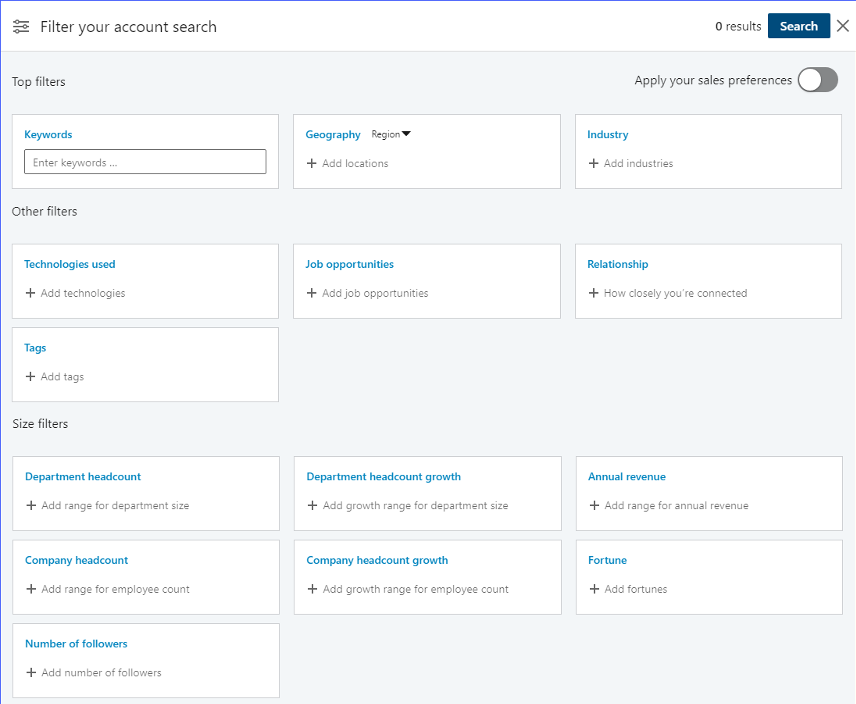Screen dimensions: 856x704
Task: Click the Top filters section label
Action: (x=39, y=81)
